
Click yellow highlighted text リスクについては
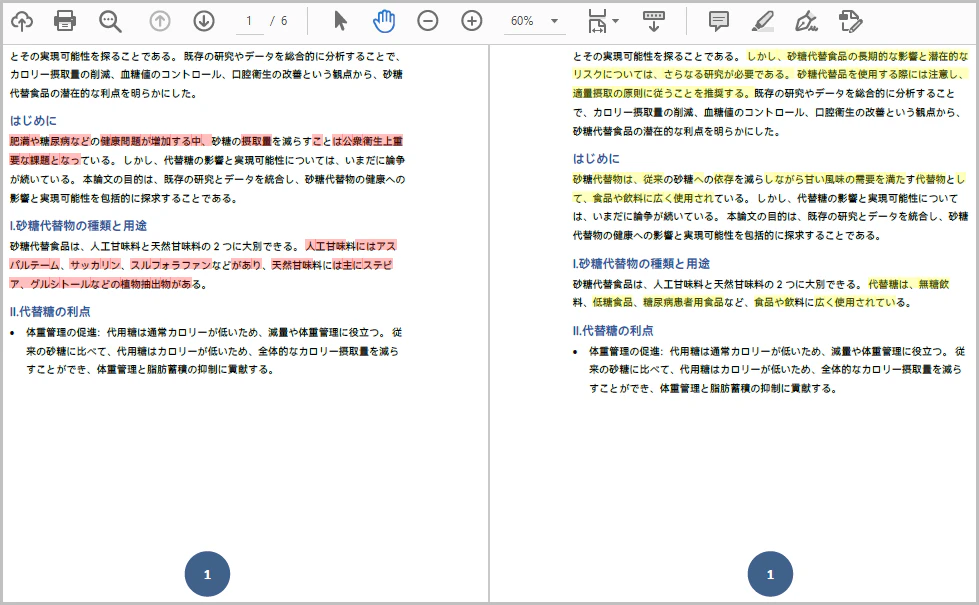click(613, 74)
